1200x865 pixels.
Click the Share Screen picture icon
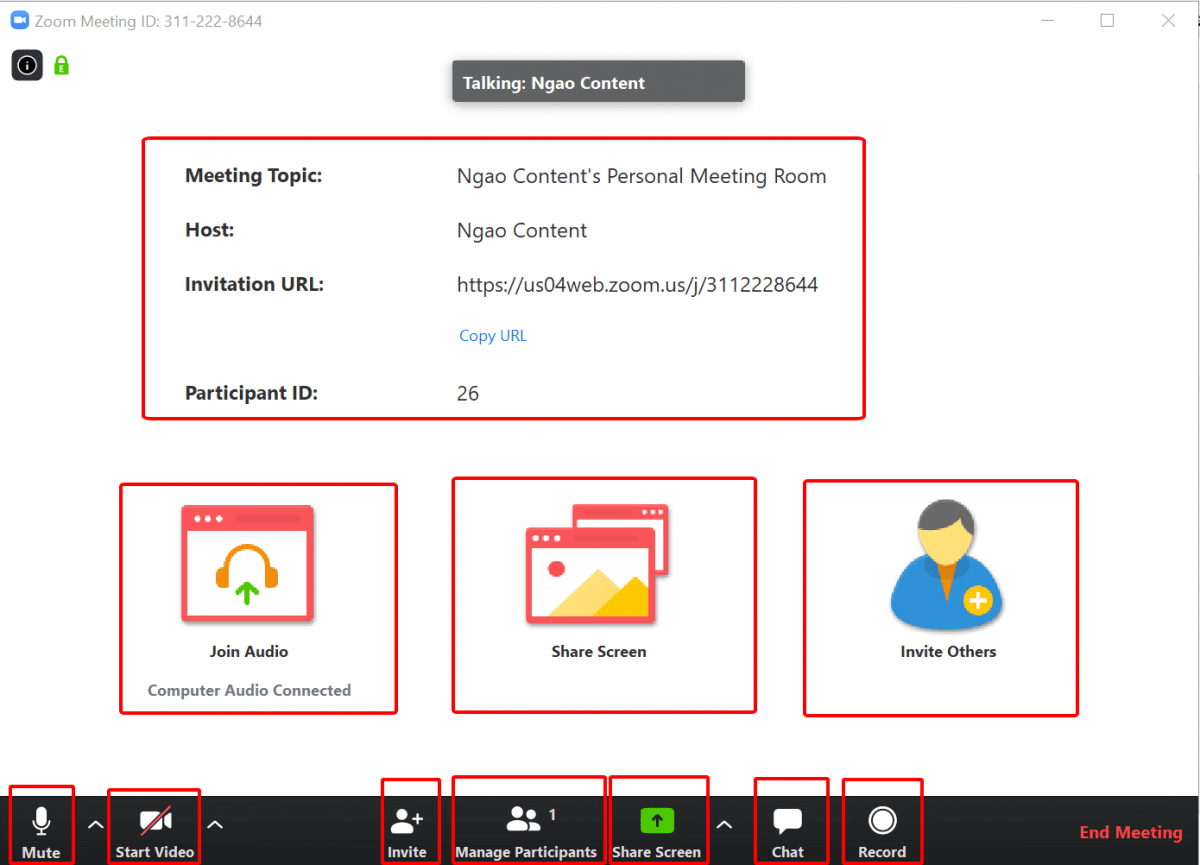(x=597, y=564)
